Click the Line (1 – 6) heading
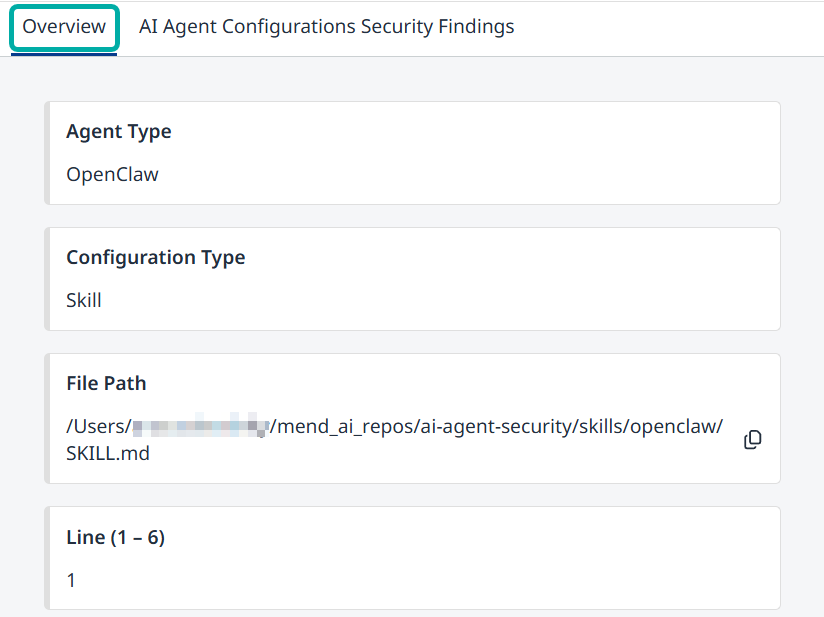 point(115,538)
